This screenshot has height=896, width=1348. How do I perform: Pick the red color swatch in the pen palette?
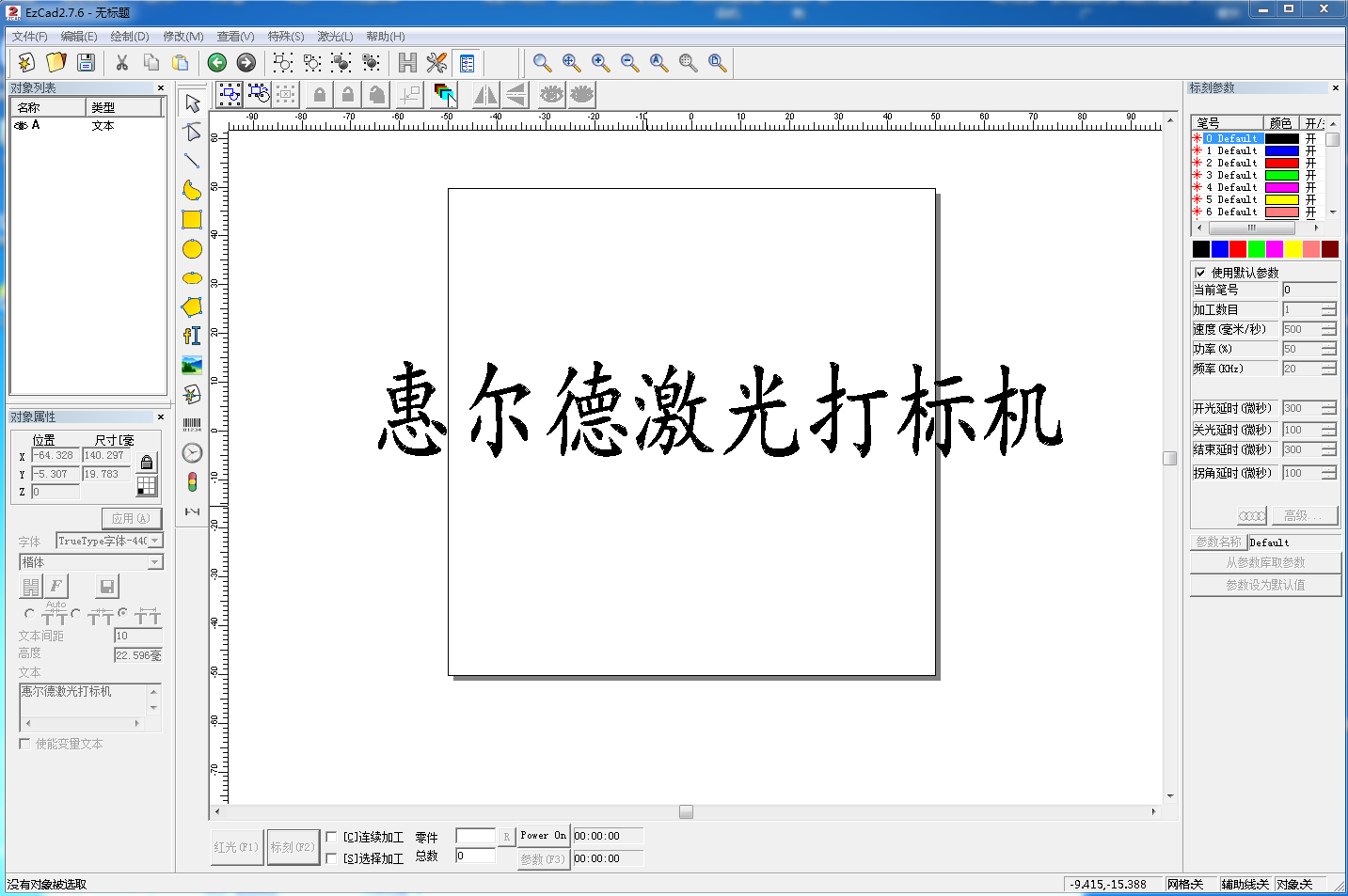(1238, 248)
